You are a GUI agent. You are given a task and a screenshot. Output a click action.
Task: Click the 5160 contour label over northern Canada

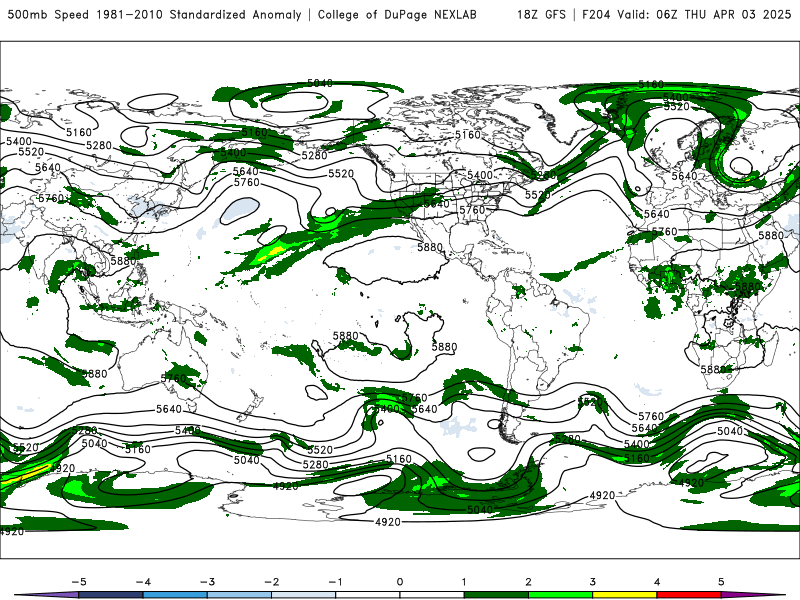[x=468, y=135]
